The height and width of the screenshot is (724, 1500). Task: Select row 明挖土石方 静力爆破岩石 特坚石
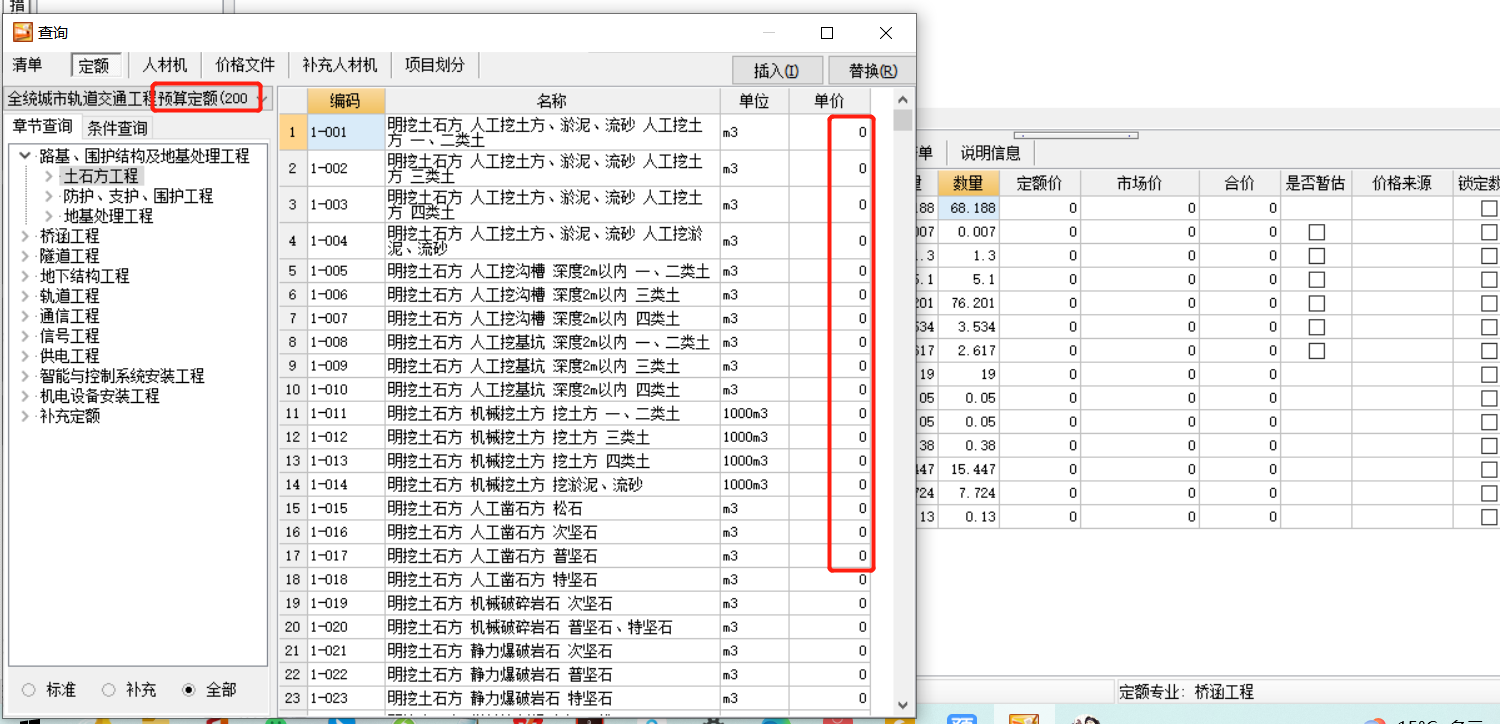(552, 698)
